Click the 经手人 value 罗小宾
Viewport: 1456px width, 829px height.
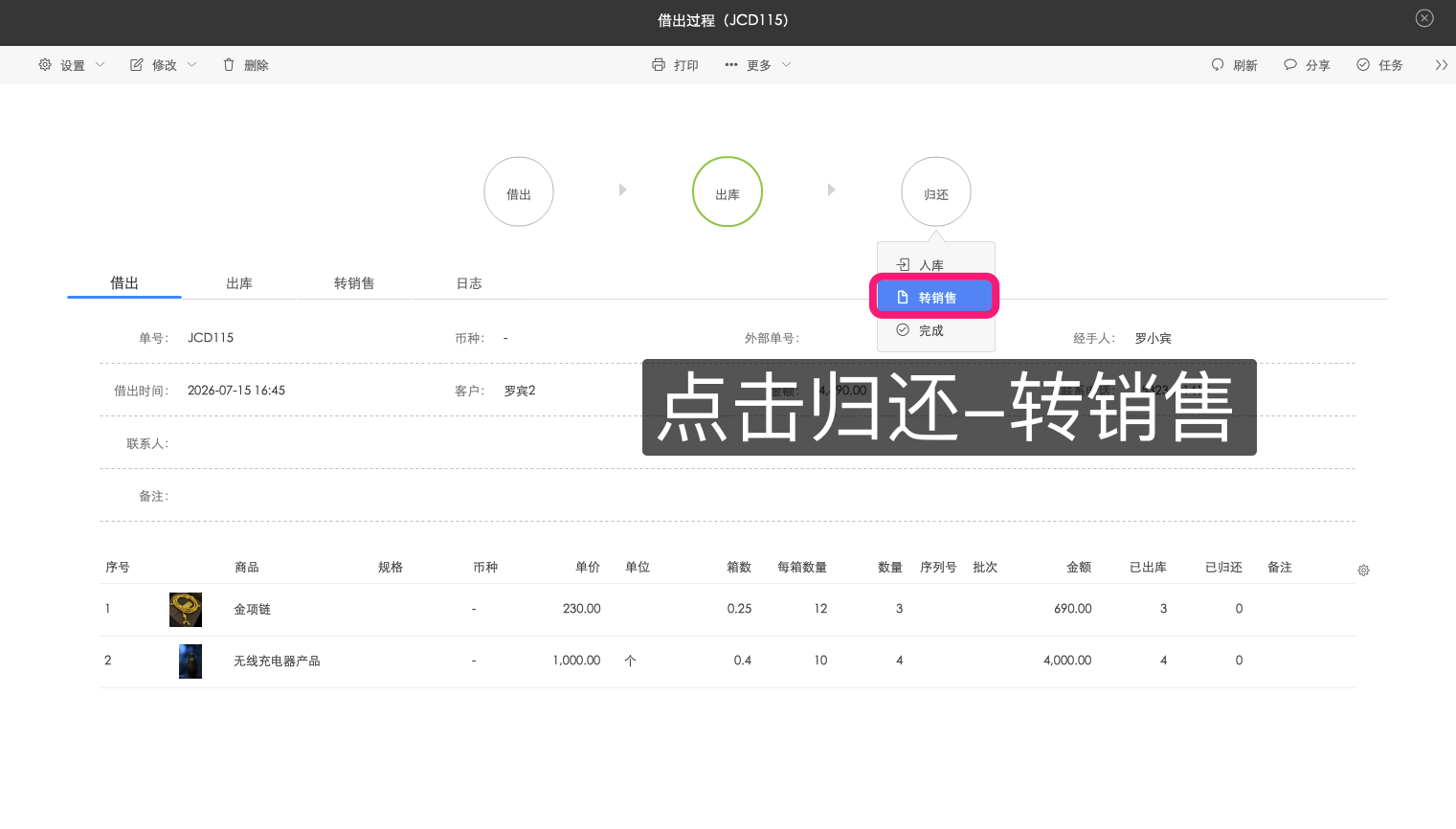point(1154,338)
